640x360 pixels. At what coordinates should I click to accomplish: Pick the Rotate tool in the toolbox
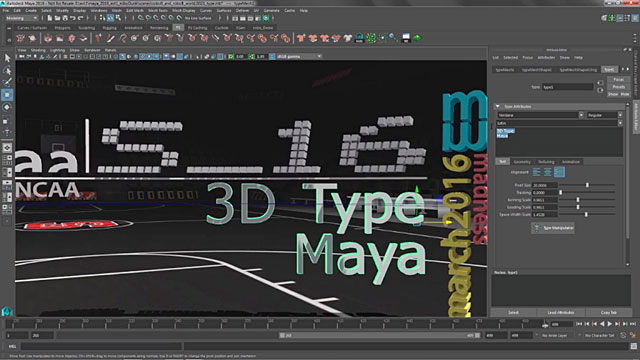coord(7,107)
